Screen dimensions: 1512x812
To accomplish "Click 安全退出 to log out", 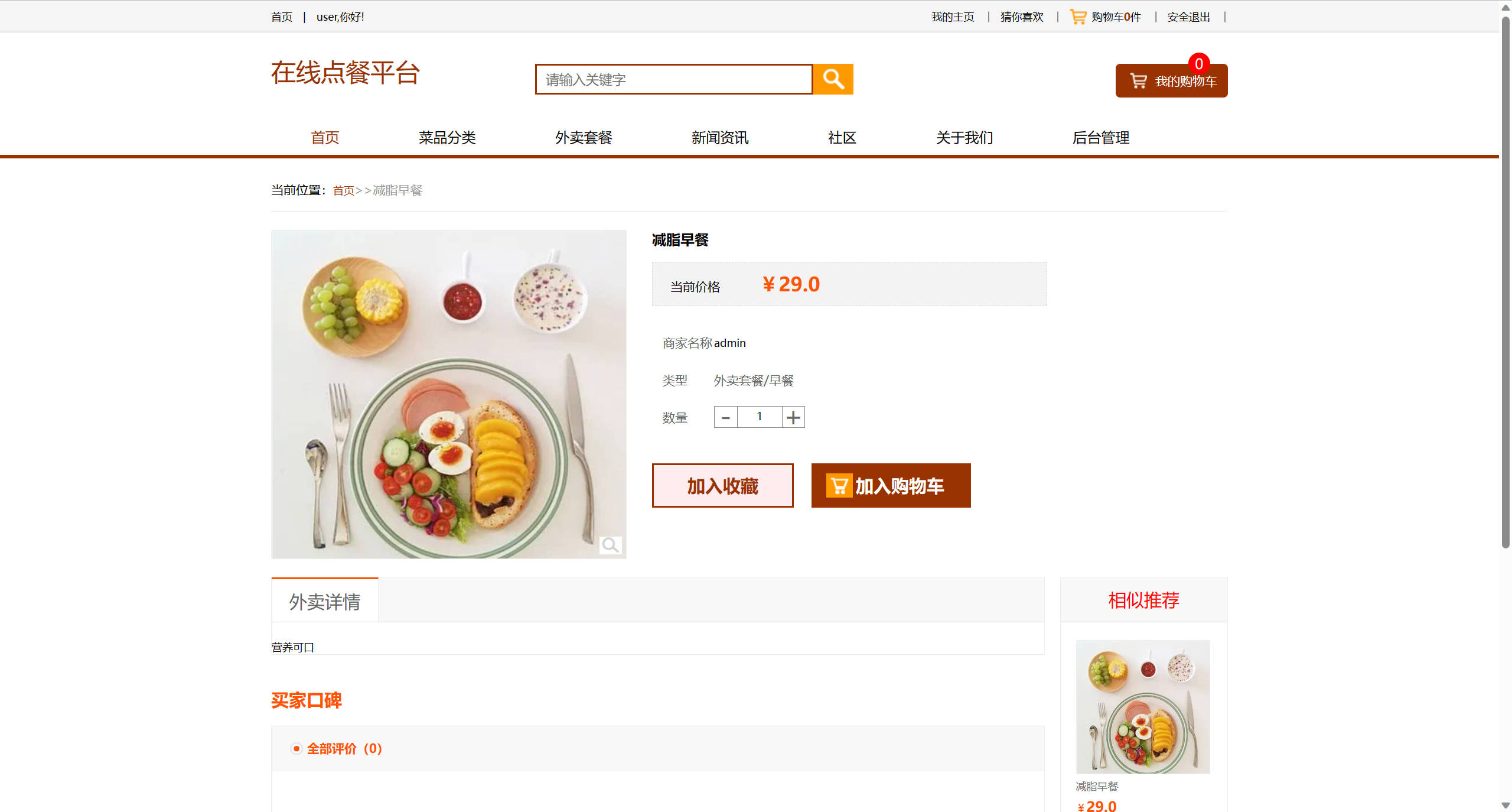I will [1187, 16].
